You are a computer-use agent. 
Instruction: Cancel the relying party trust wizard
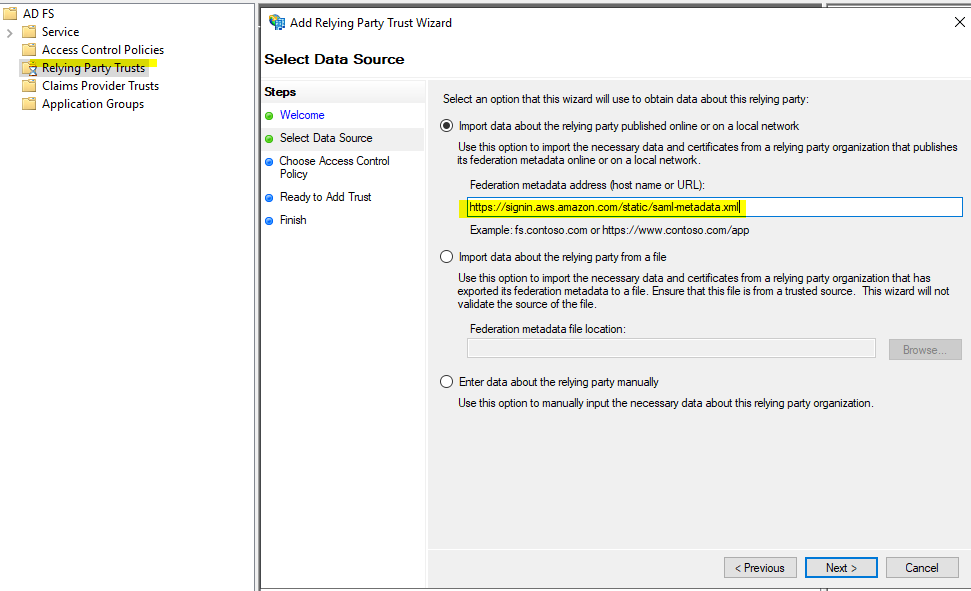tap(922, 567)
